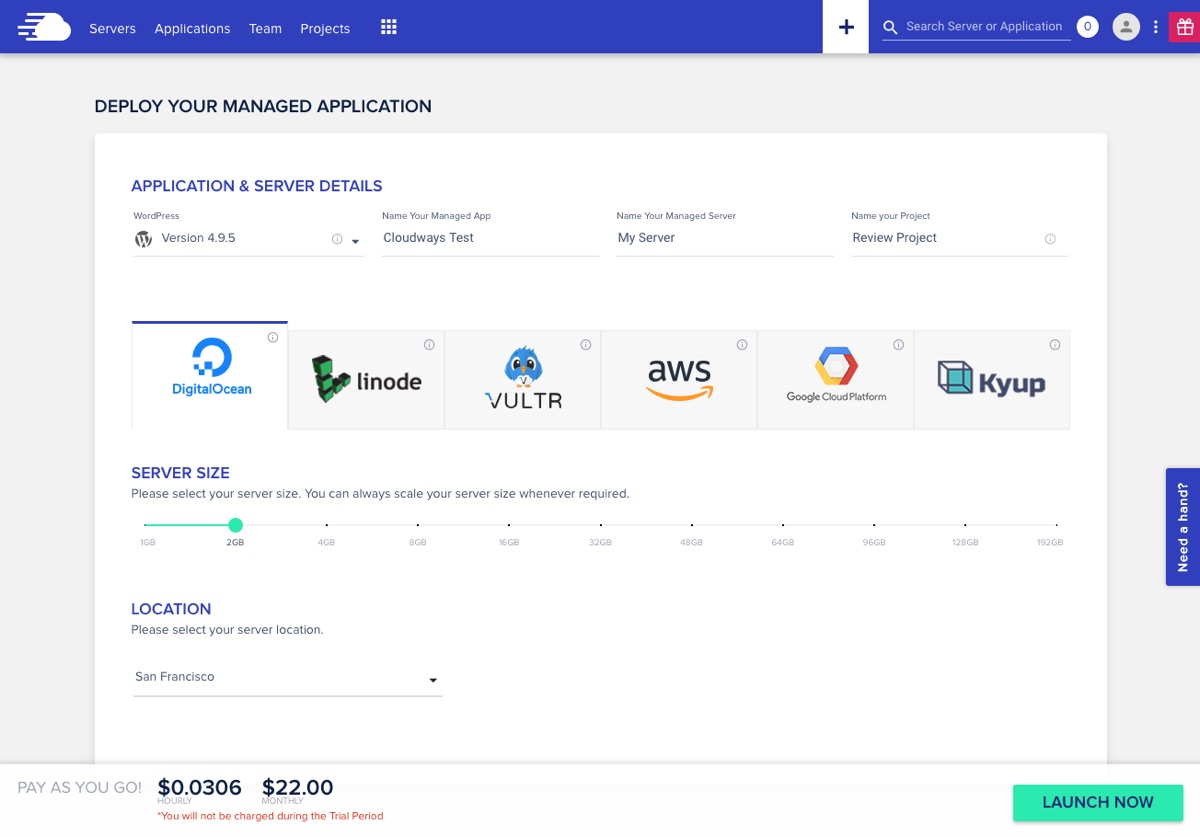Select the AWS provider tab
1200x837 pixels.
[679, 380]
